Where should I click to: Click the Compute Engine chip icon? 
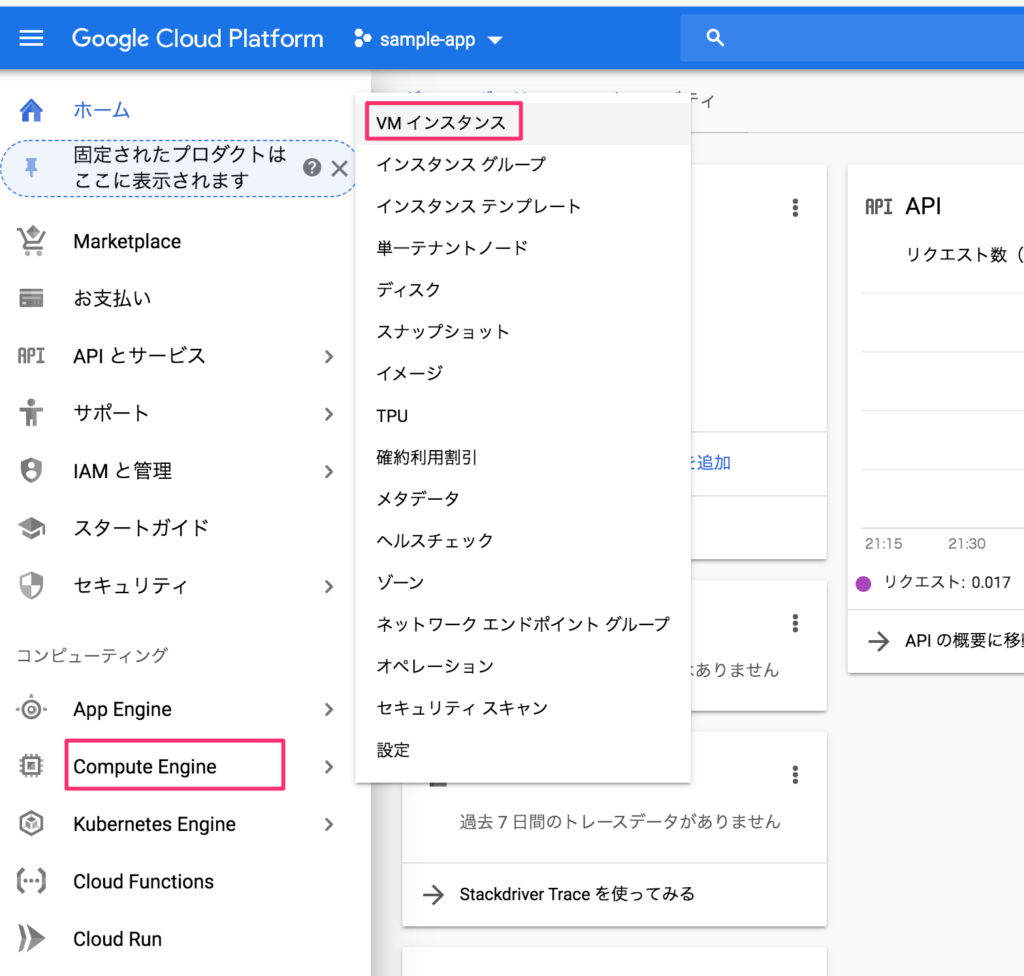click(x=31, y=766)
